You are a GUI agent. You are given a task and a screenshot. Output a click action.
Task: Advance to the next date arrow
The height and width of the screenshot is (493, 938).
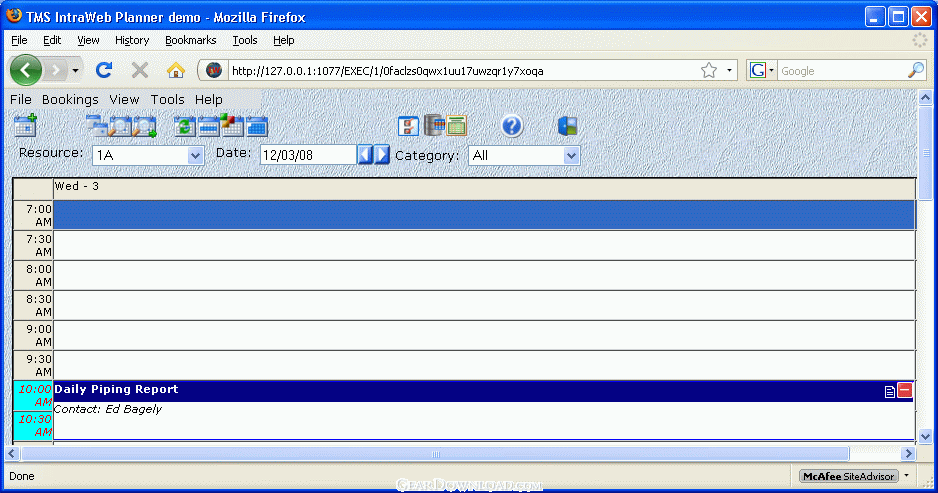(x=382, y=155)
